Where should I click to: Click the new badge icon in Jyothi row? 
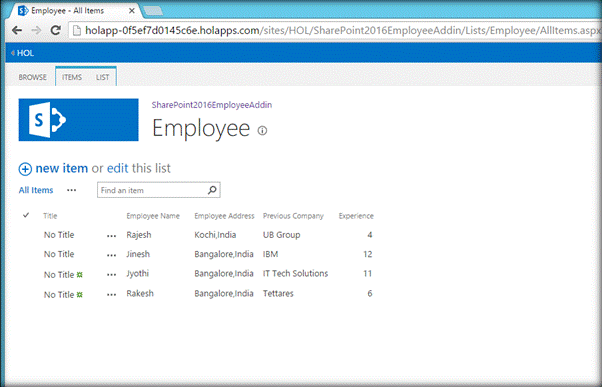click(79, 275)
